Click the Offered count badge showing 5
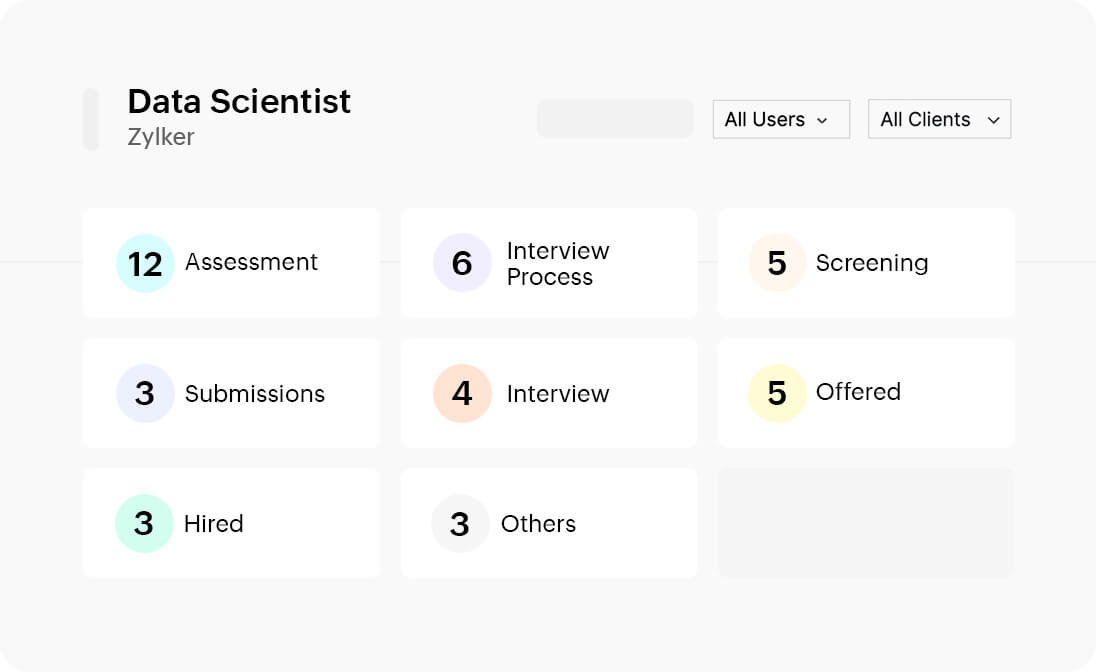 click(x=777, y=393)
